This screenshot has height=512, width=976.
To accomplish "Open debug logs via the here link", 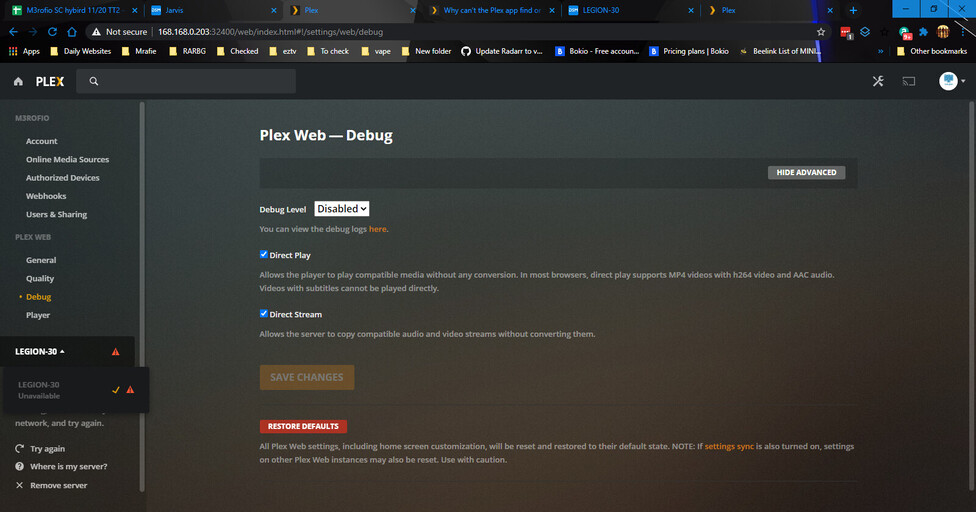I will (x=377, y=229).
